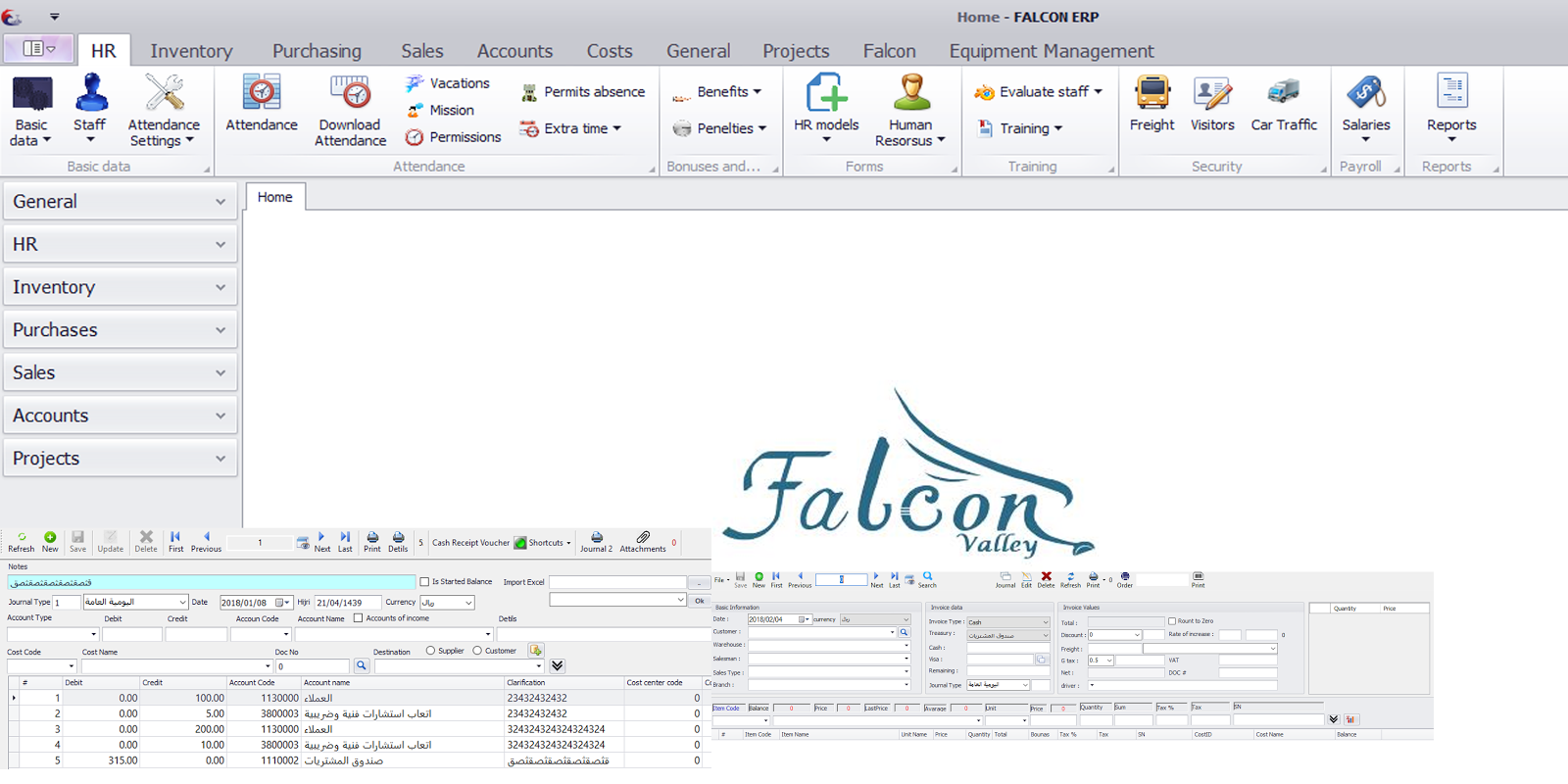Open the Penelties dropdown
1568x784 pixels.
pyautogui.click(x=720, y=128)
